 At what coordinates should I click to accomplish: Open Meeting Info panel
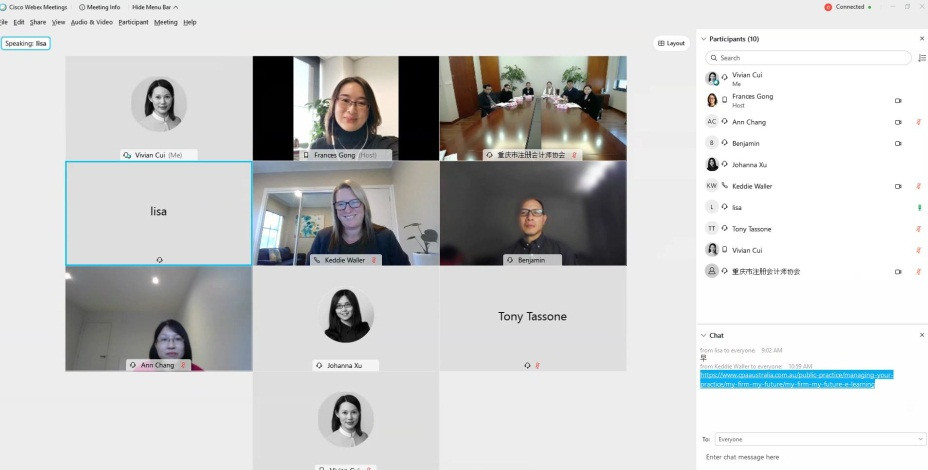[99, 7]
